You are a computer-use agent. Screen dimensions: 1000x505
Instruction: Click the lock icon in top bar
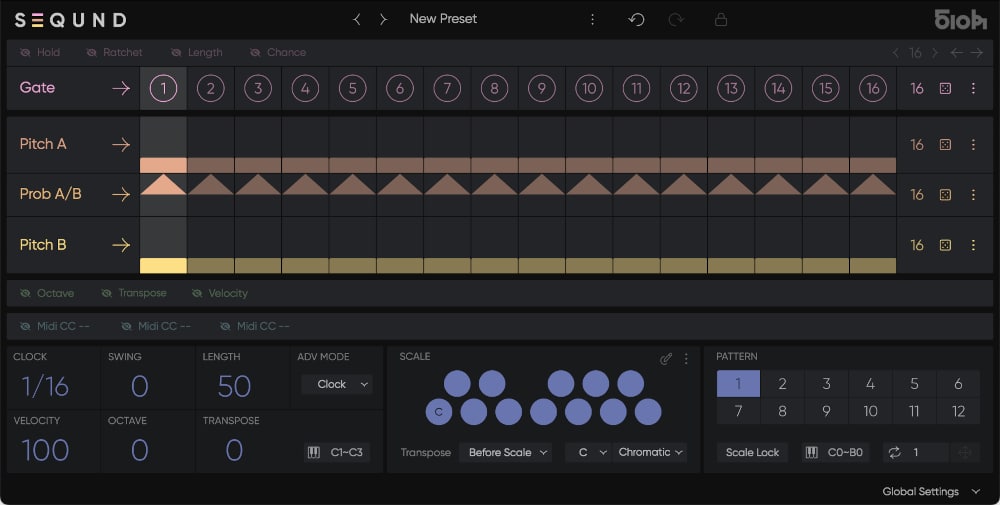(x=720, y=20)
